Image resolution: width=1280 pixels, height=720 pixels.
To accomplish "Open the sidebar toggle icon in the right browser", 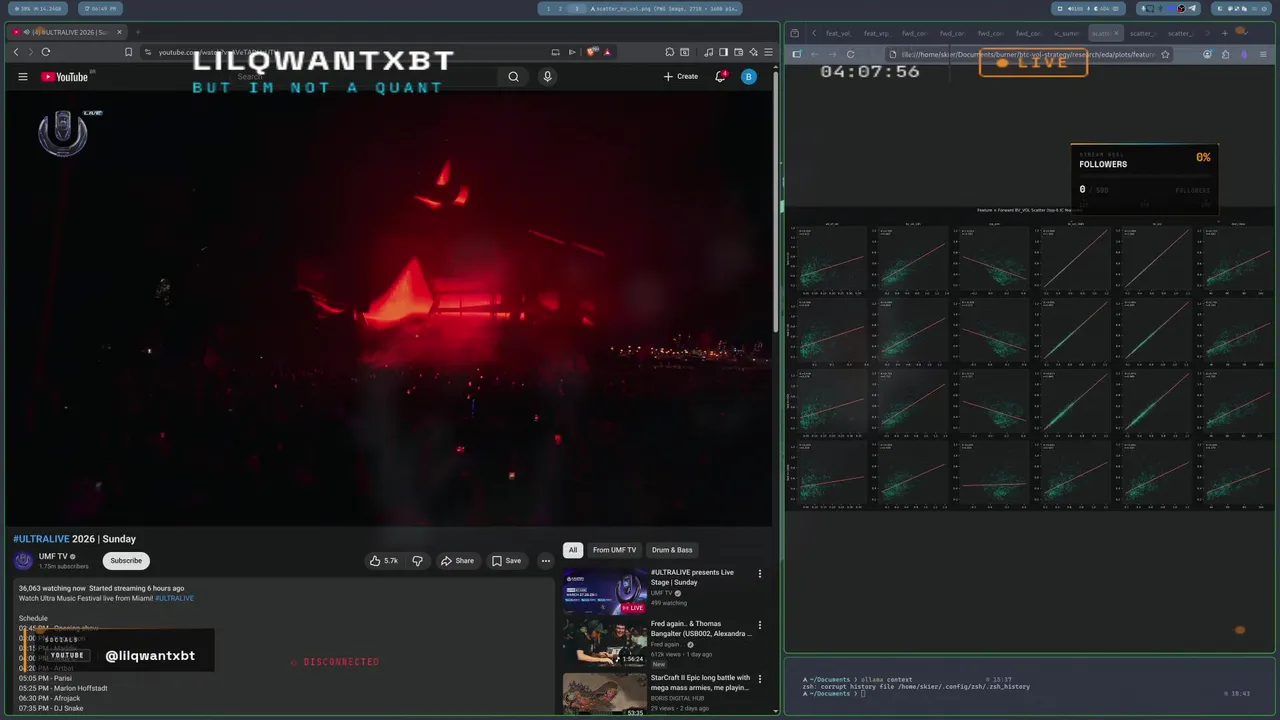I will [797, 54].
